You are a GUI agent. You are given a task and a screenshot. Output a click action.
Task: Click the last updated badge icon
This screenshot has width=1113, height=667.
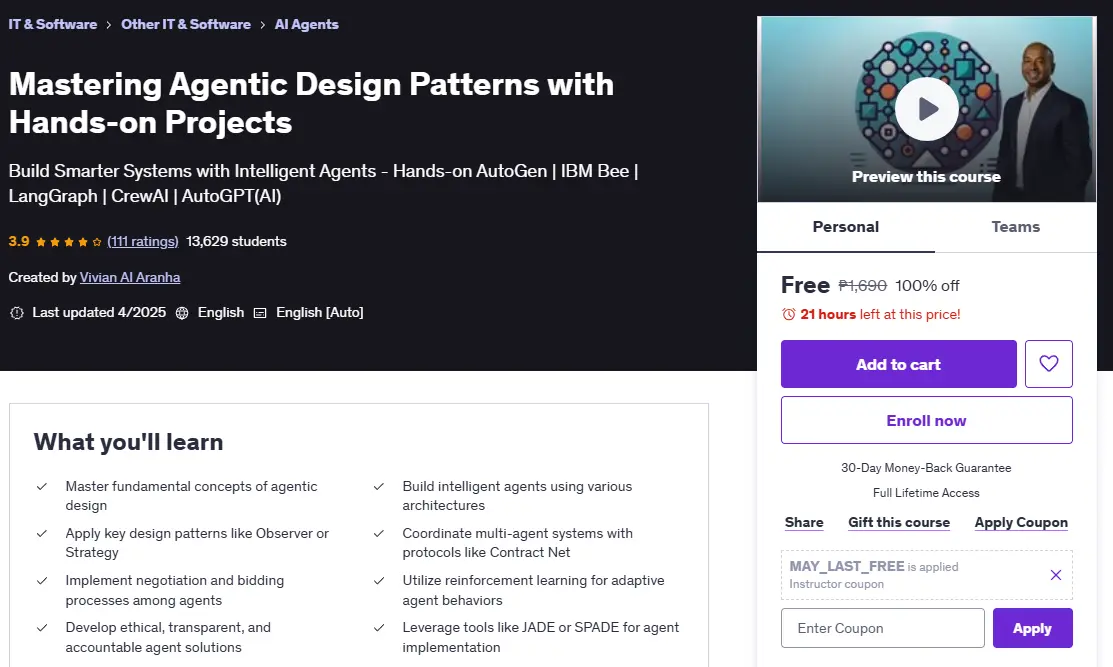point(17,313)
